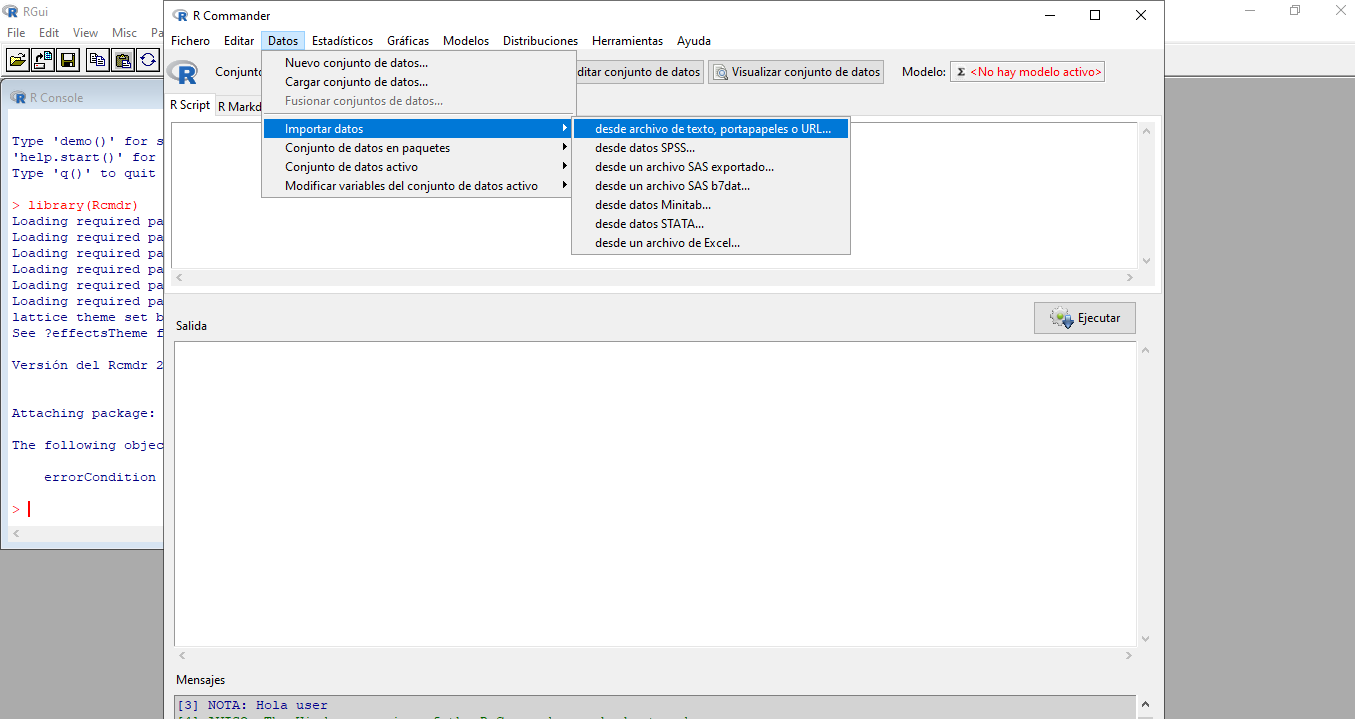Select Nuevo conjunto de datos menu entry
Screen dimensions: 1355x719
(356, 63)
